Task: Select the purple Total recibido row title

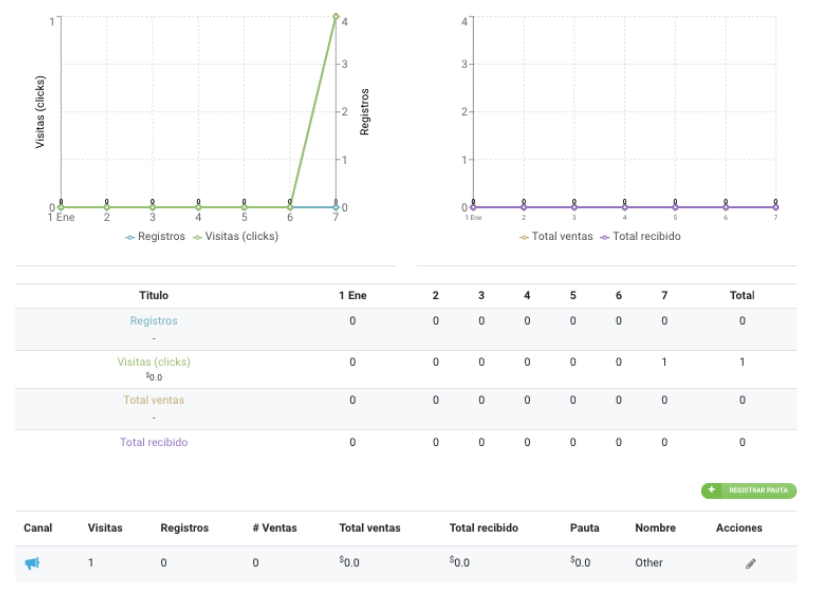Action: click(154, 442)
